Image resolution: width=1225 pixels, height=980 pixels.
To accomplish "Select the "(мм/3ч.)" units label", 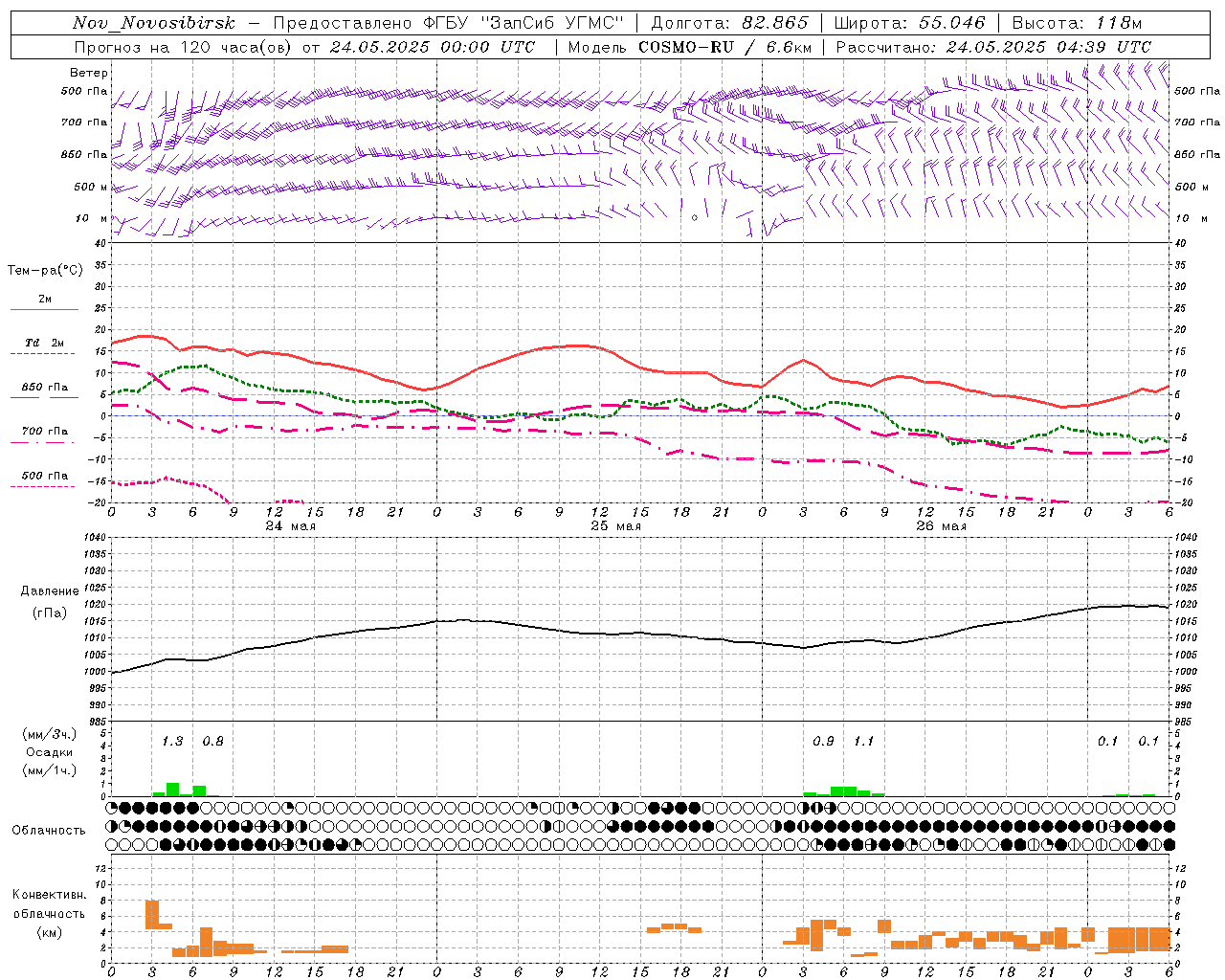I will [x=50, y=734].
